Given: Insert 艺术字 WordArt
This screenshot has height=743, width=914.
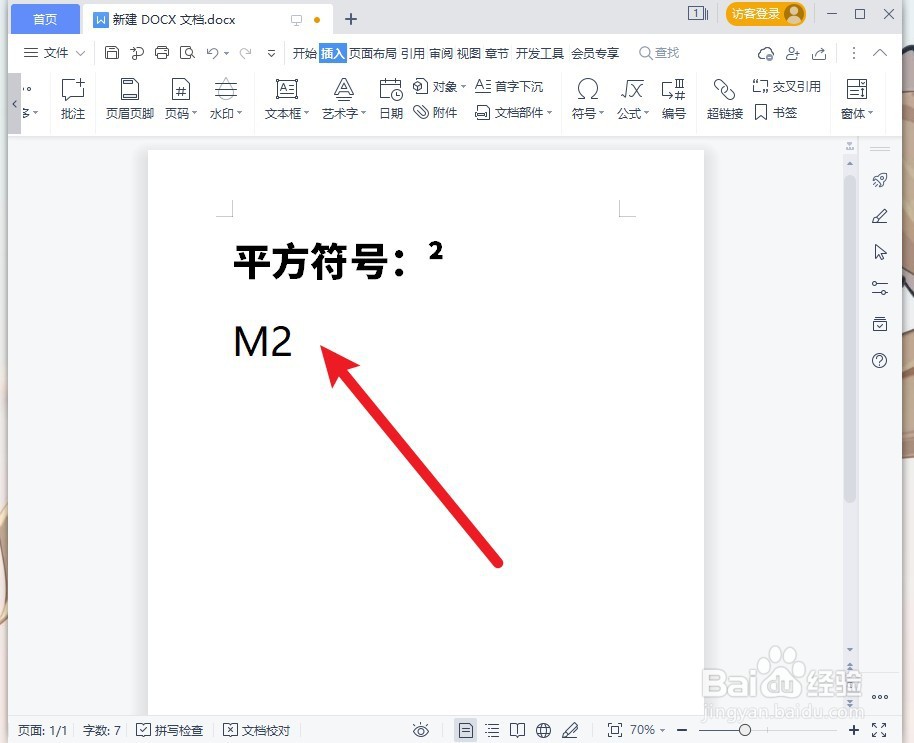Looking at the screenshot, I should point(341,99).
